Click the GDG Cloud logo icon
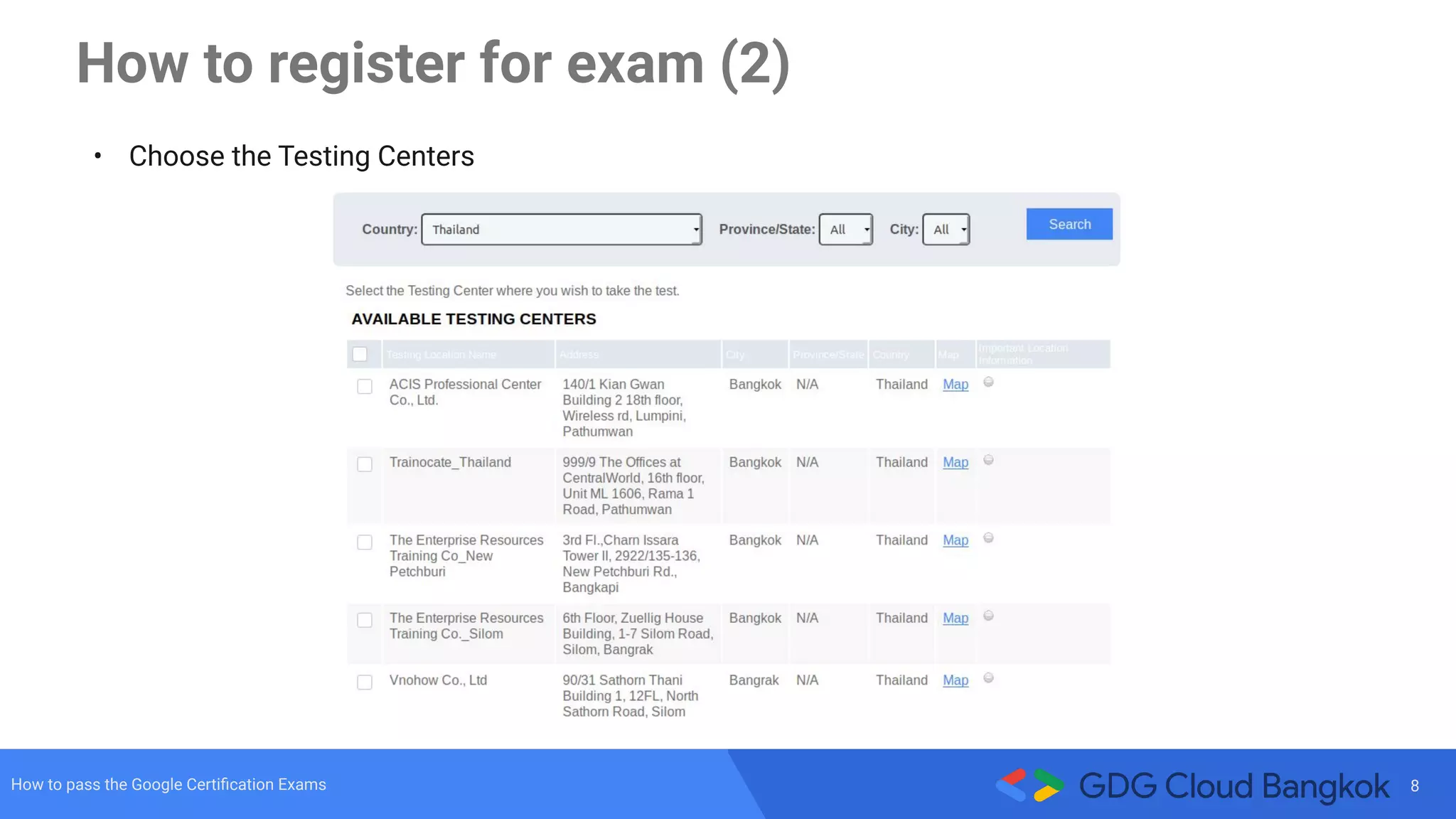This screenshot has height=819, width=1456. coord(1029,786)
